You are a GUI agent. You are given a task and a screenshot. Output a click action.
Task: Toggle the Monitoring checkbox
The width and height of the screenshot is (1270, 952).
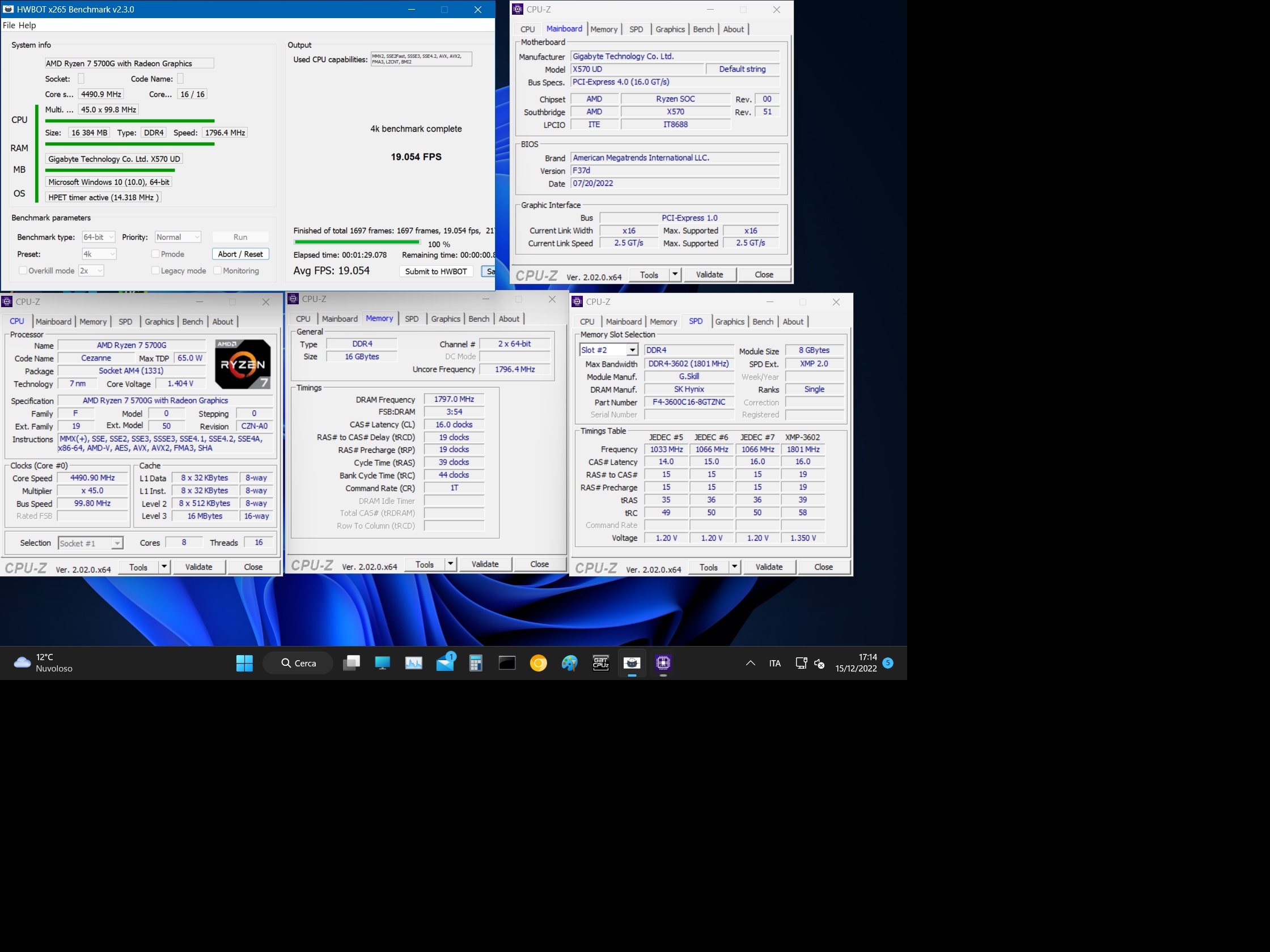click(217, 270)
